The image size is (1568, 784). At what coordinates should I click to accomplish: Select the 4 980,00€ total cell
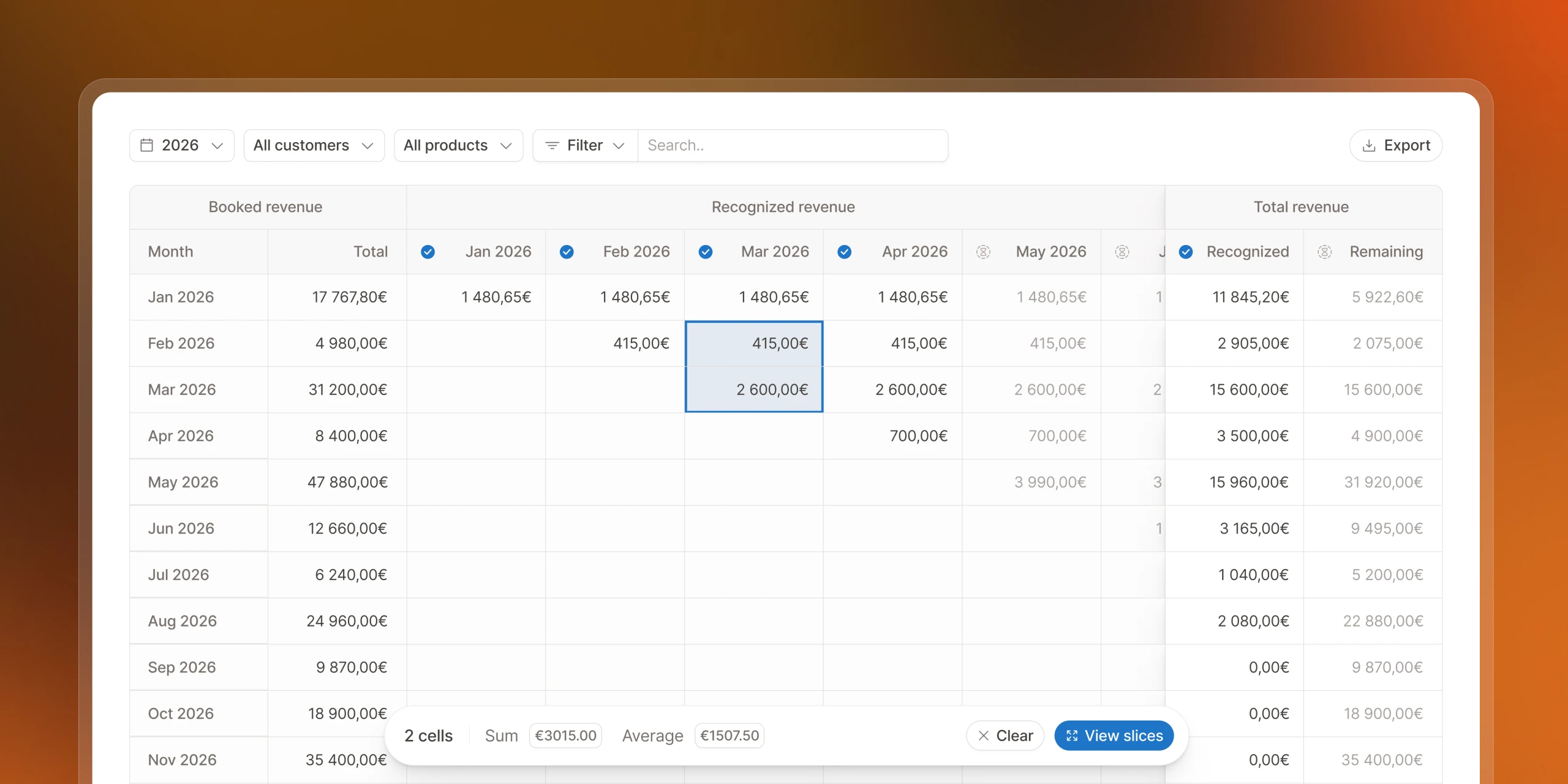(337, 344)
